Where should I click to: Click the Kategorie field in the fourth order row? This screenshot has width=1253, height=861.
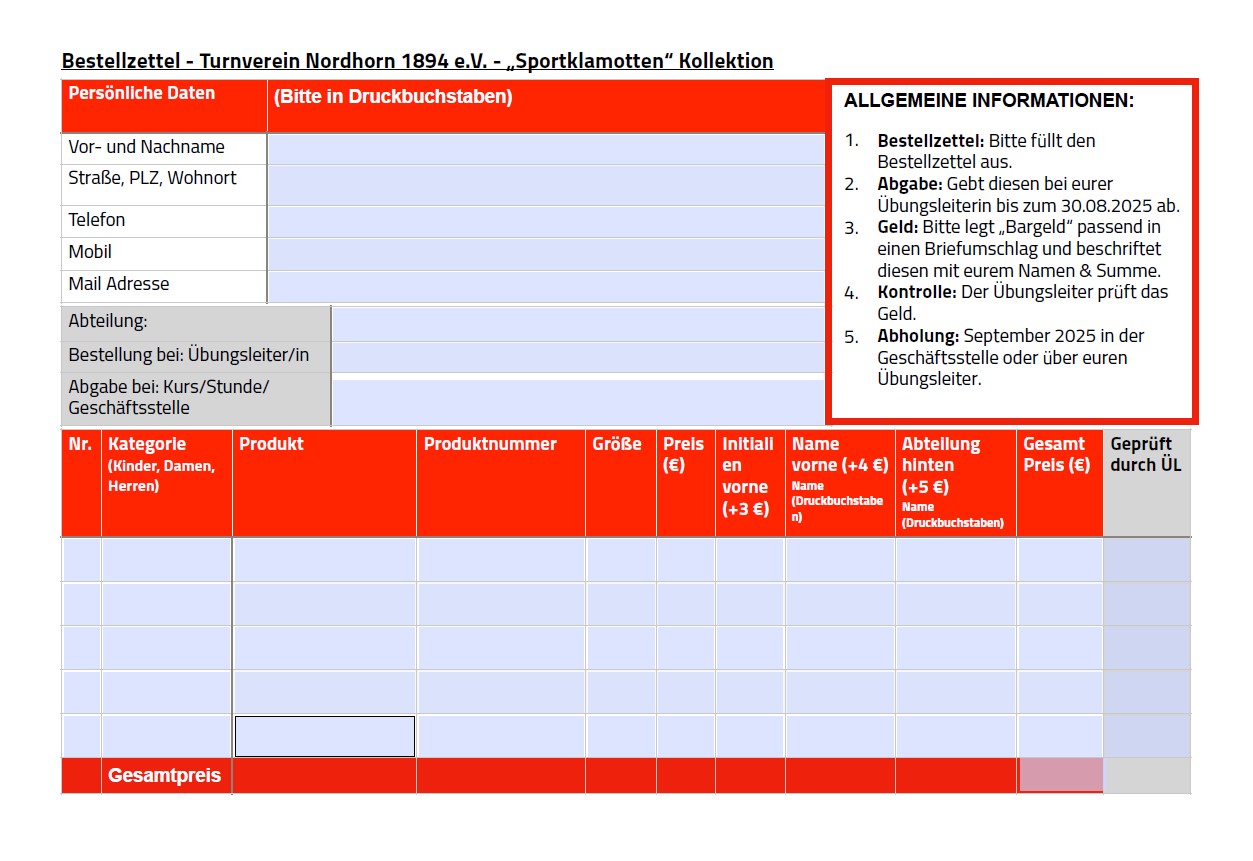[x=166, y=692]
